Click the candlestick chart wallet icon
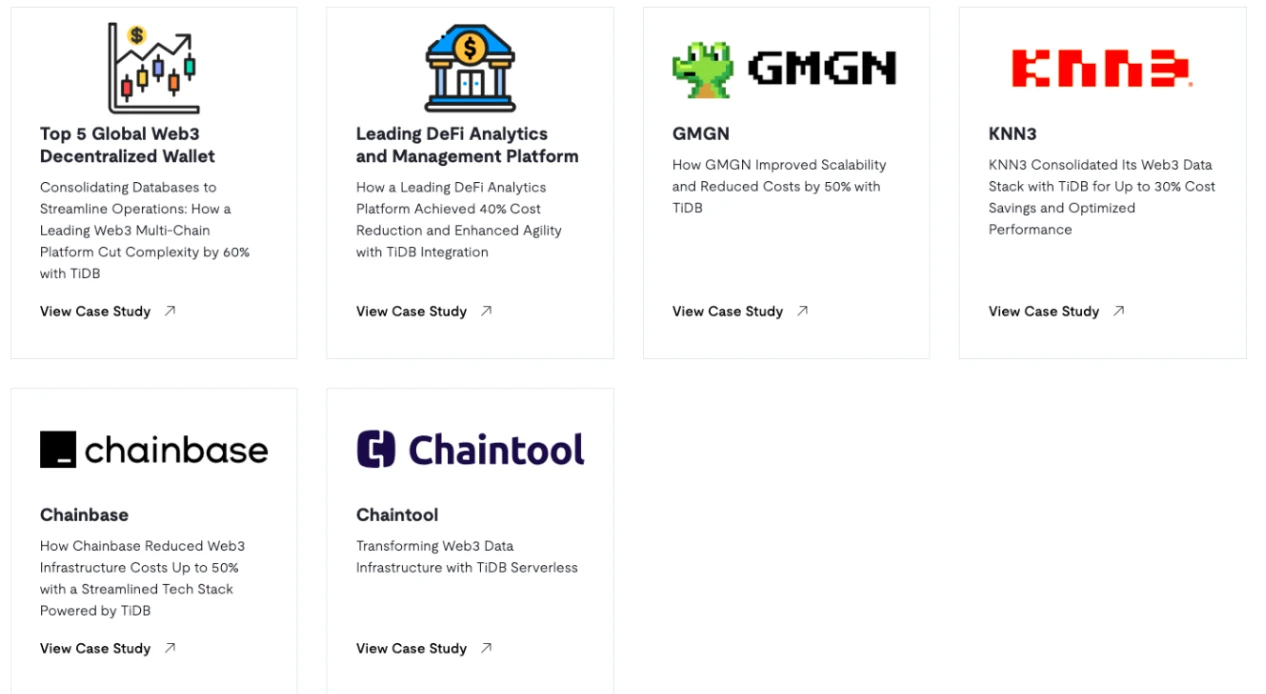Viewport: 1266px width, 694px height. pyautogui.click(x=153, y=68)
